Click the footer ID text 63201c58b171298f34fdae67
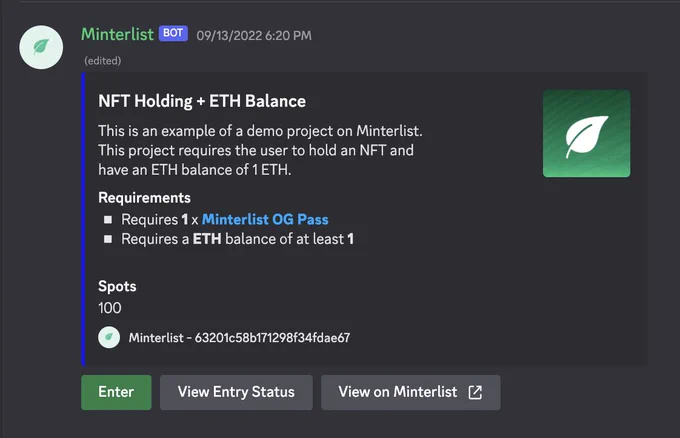Viewport: 680px width, 438px height. [x=272, y=338]
